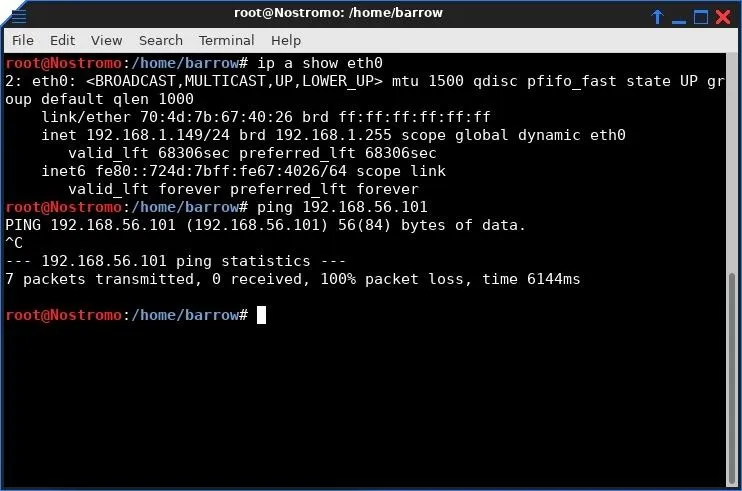Screen dimensions: 742x491
Task: Click the window menu icon in title bar
Action: coord(18,16)
